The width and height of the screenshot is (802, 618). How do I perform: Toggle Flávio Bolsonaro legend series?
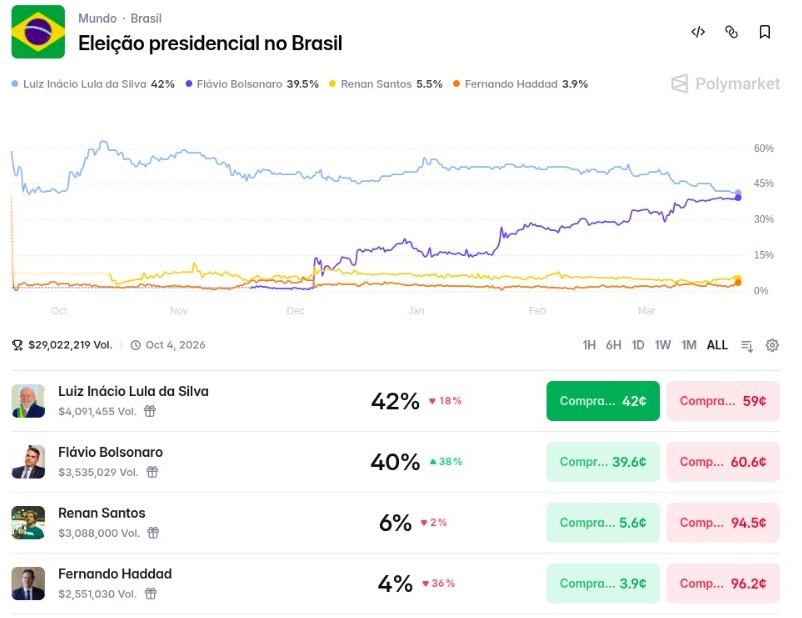point(252,84)
